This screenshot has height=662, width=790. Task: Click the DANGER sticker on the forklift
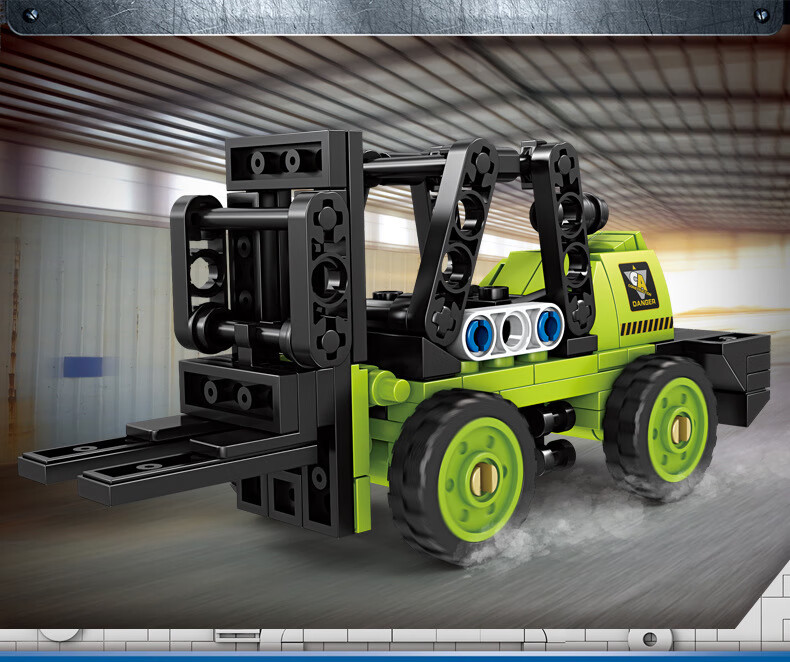click(x=640, y=285)
